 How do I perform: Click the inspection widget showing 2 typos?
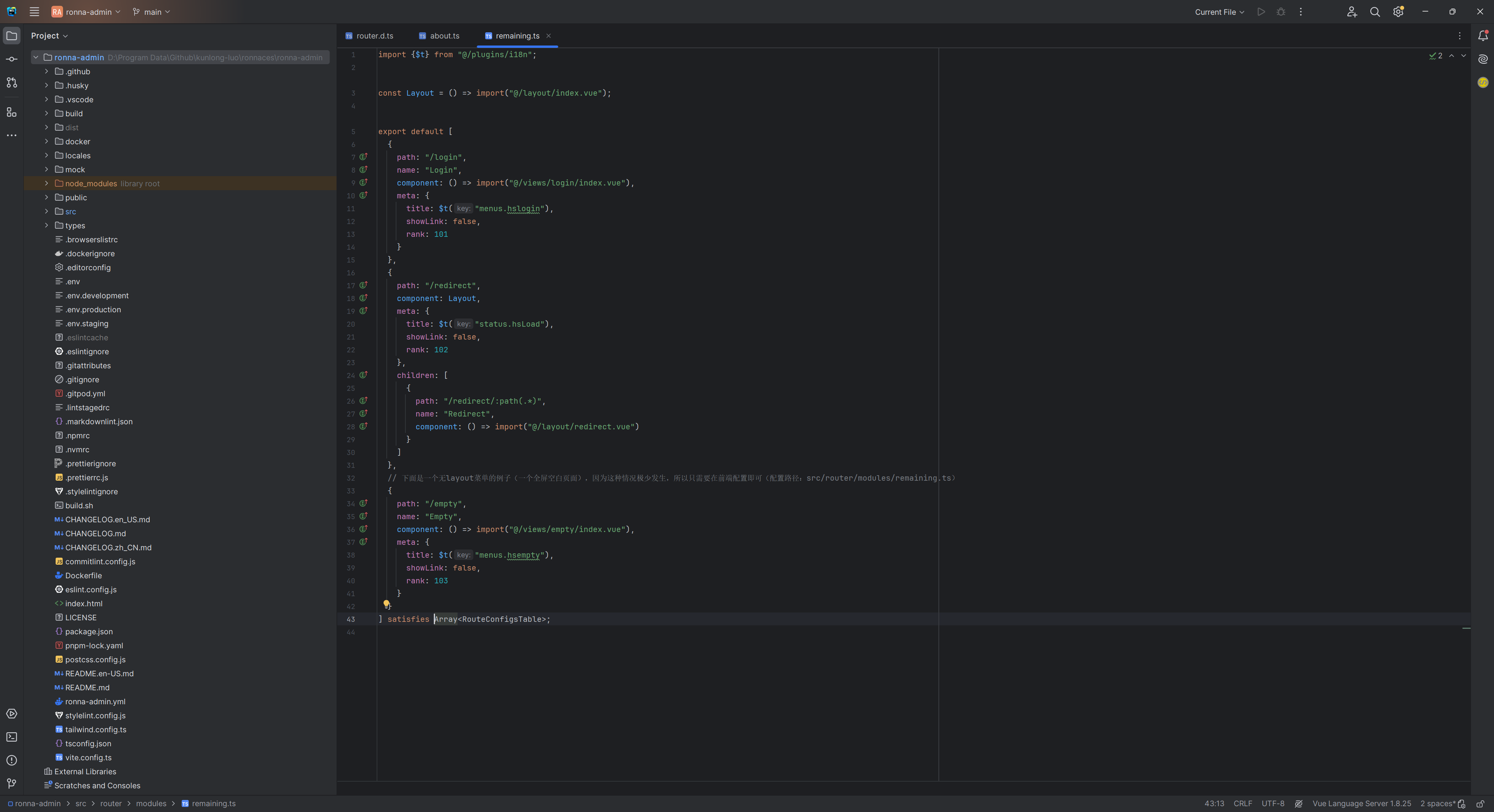[1435, 56]
